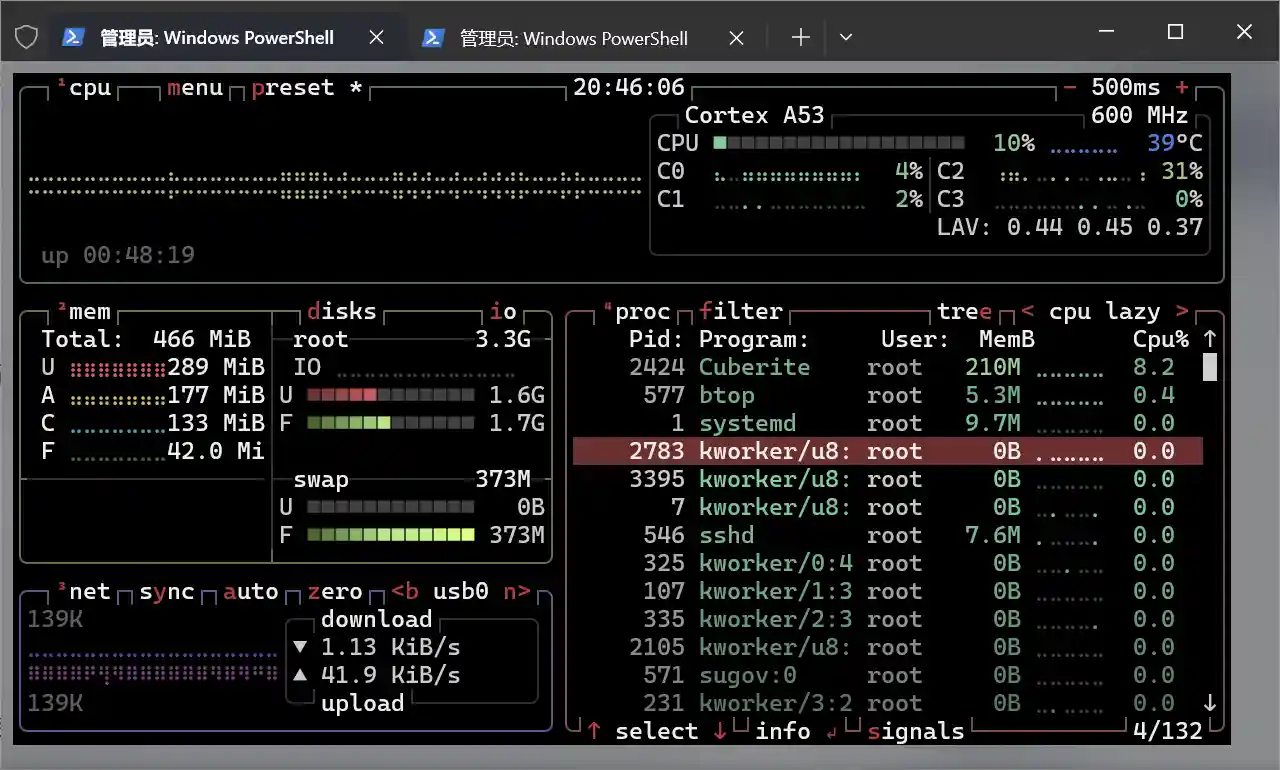Open a new terminal tab with plus

point(800,37)
